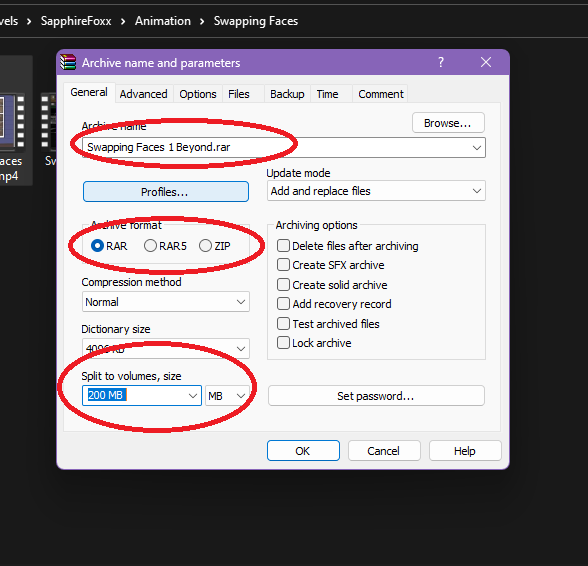This screenshot has height=566, width=588.
Task: Check Test archived files
Action: coord(328,324)
